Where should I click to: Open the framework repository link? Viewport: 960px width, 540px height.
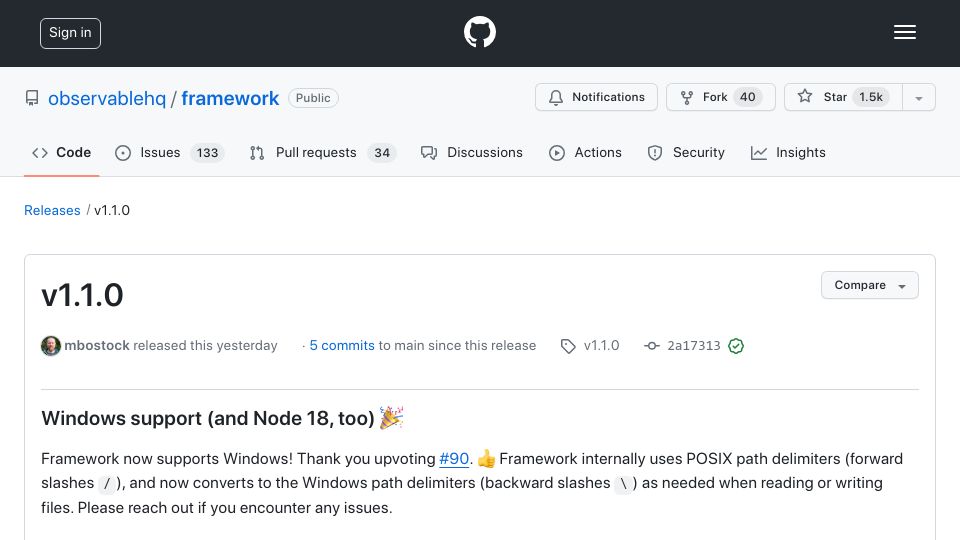click(230, 99)
